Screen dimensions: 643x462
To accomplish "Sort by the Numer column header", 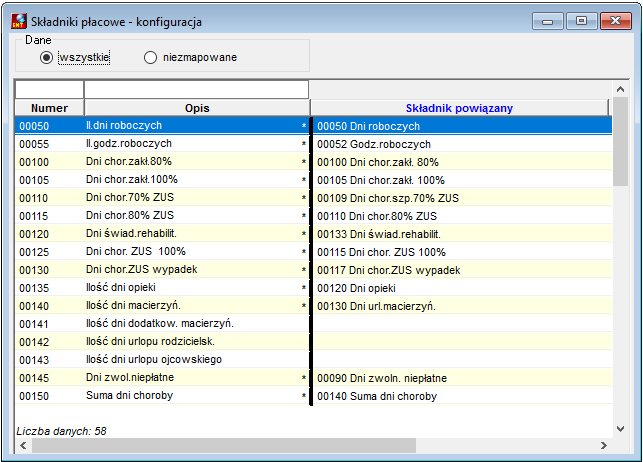I will click(49, 108).
